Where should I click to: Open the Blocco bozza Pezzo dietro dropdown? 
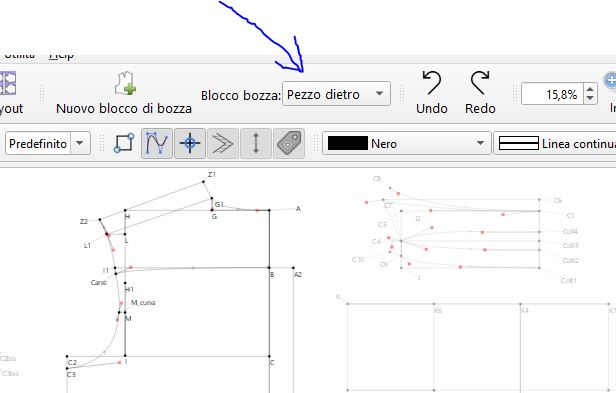pyautogui.click(x=336, y=94)
